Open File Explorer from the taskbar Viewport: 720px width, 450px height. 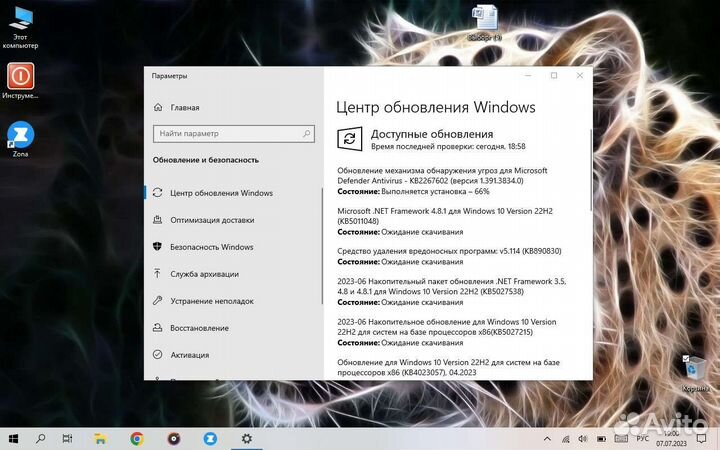(x=100, y=438)
